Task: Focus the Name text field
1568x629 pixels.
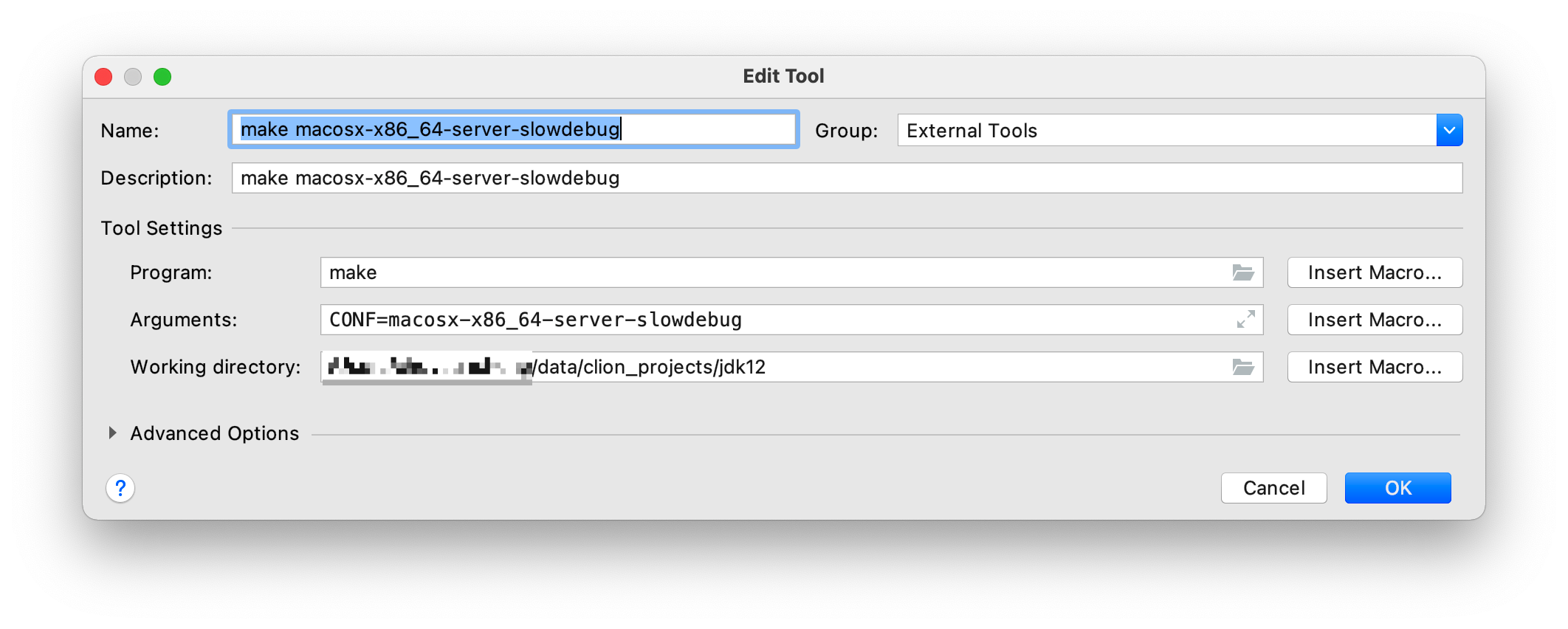Action: tap(514, 130)
